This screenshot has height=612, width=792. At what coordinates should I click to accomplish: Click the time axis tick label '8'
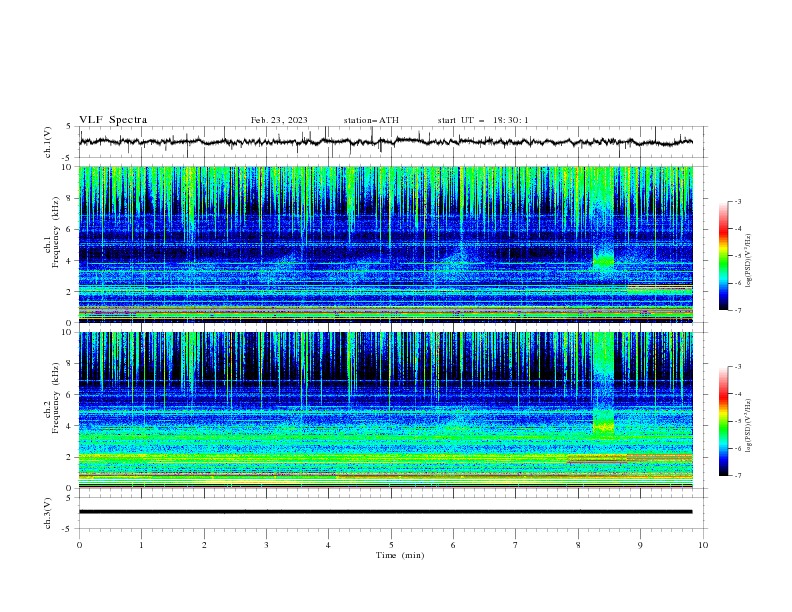(x=578, y=545)
